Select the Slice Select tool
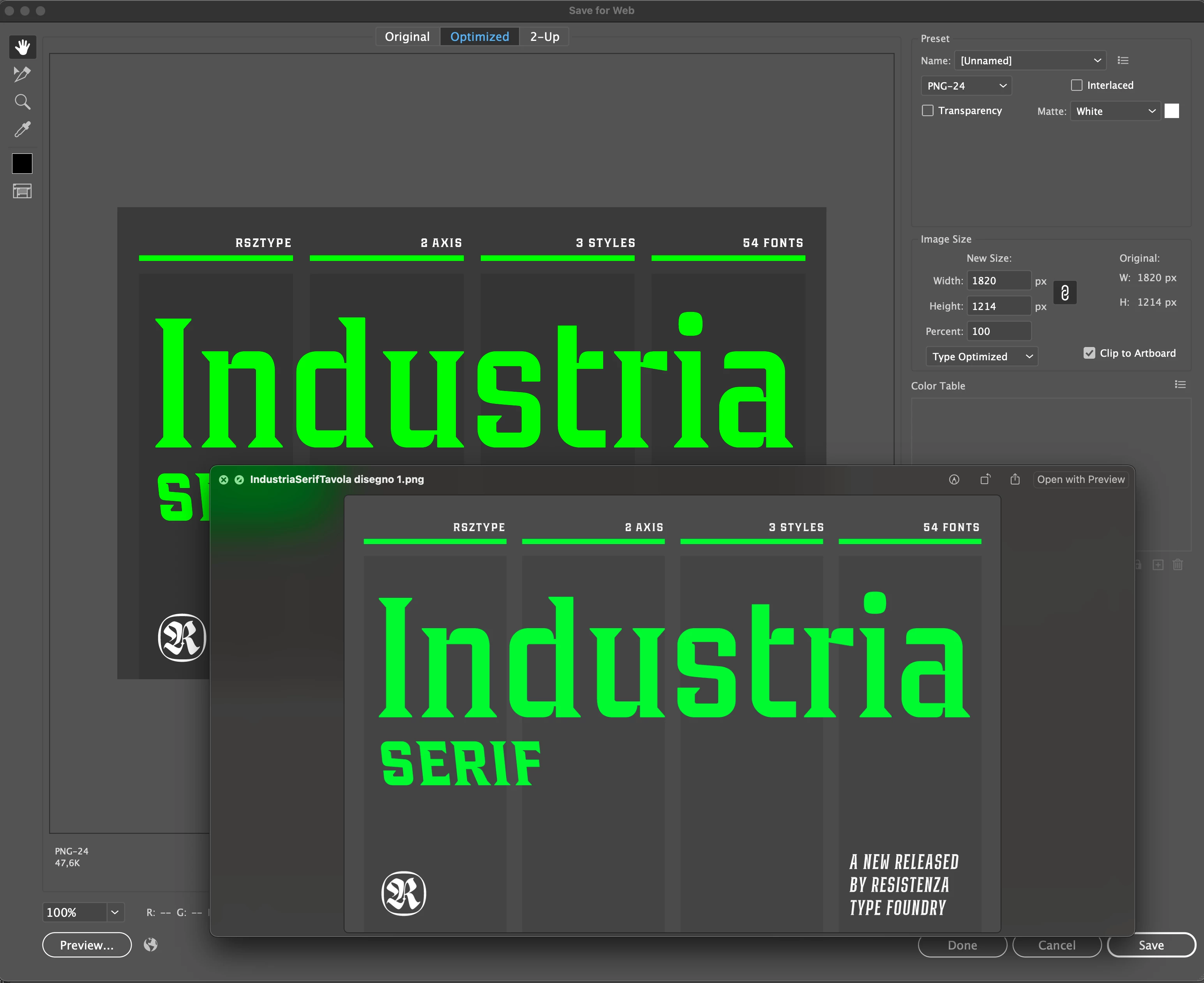 (x=22, y=74)
